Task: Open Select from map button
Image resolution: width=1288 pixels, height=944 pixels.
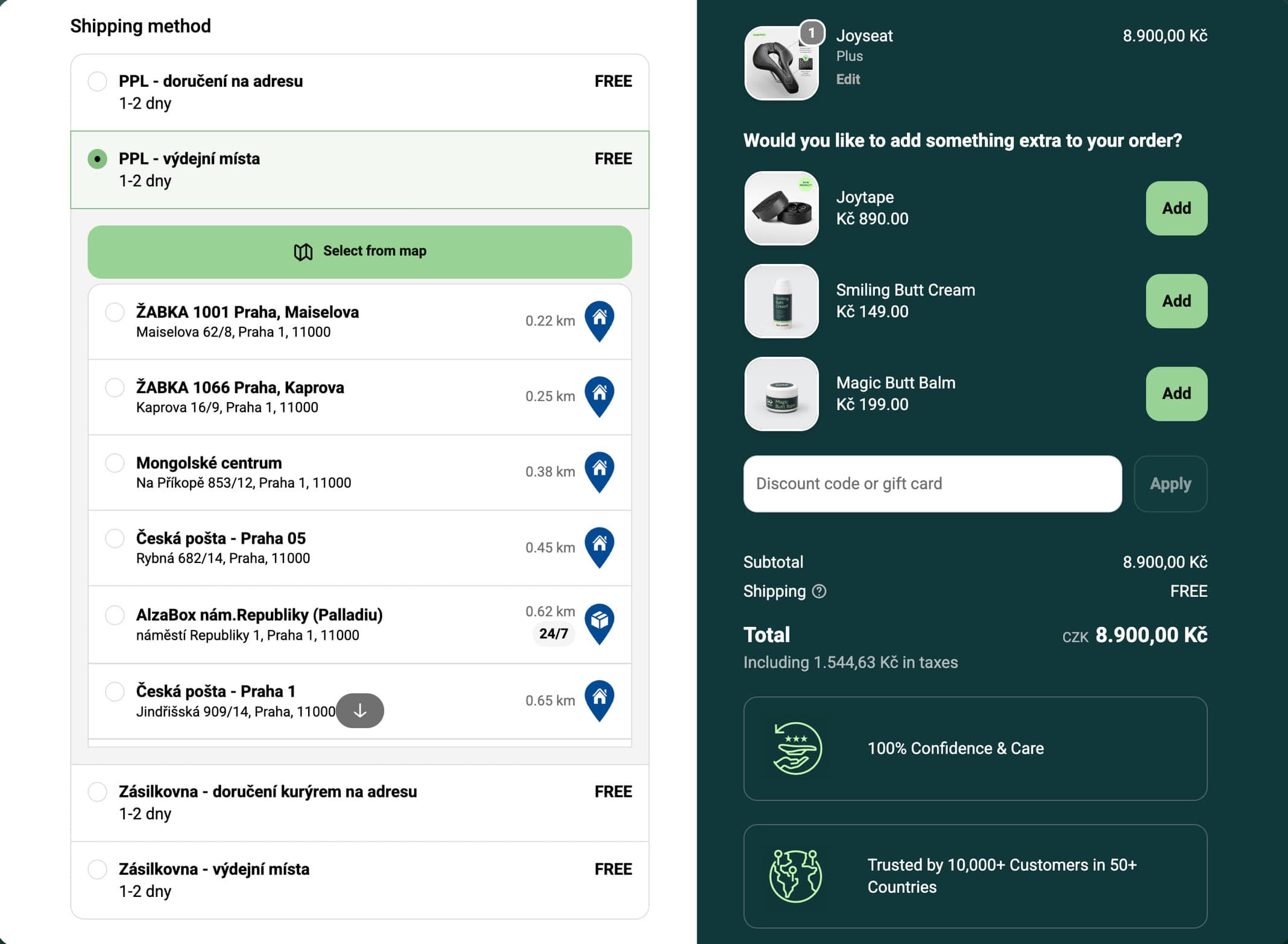Action: click(x=360, y=251)
